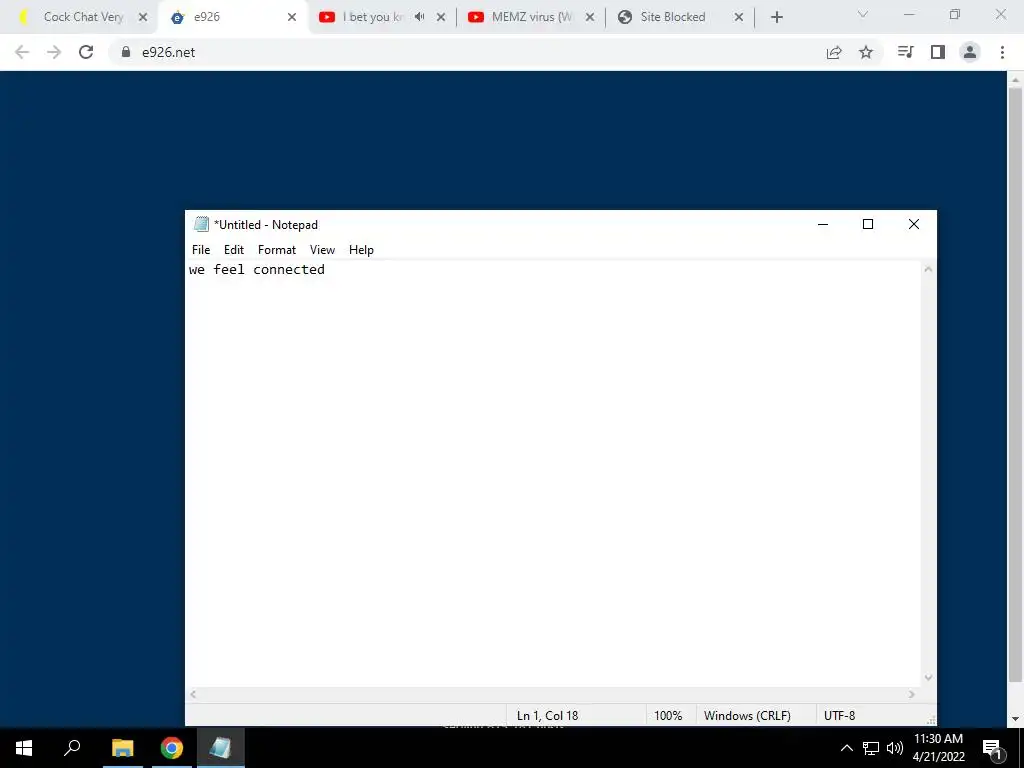The width and height of the screenshot is (1024, 768).
Task: Open Chrome profile avatar
Action: pos(970,52)
